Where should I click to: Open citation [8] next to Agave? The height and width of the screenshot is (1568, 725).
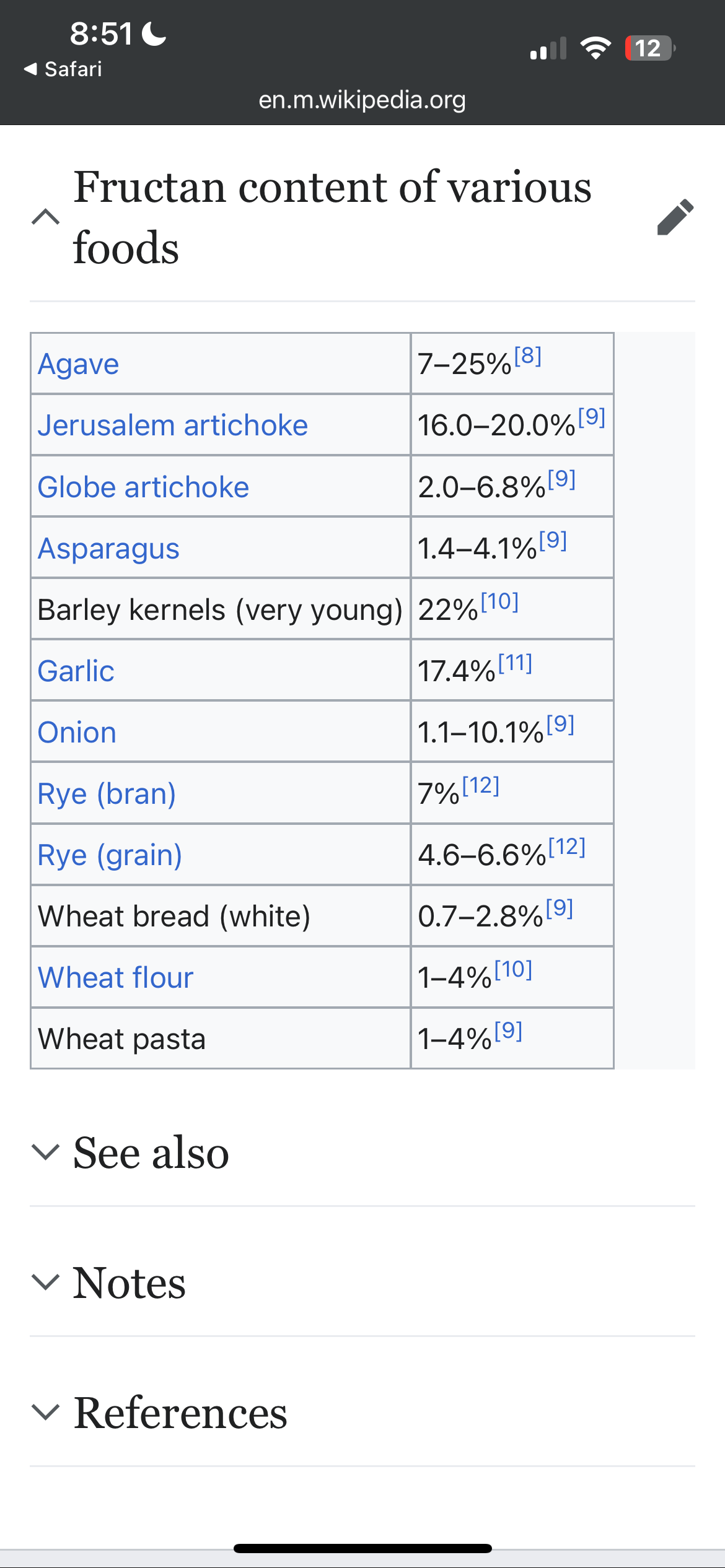(528, 355)
